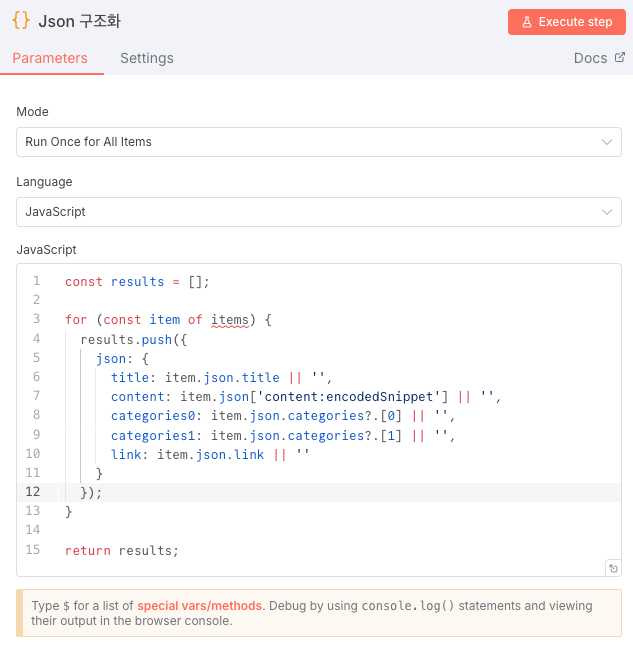Click the 'title: item.json.title' code line
The image size is (633, 650).
(x=222, y=378)
